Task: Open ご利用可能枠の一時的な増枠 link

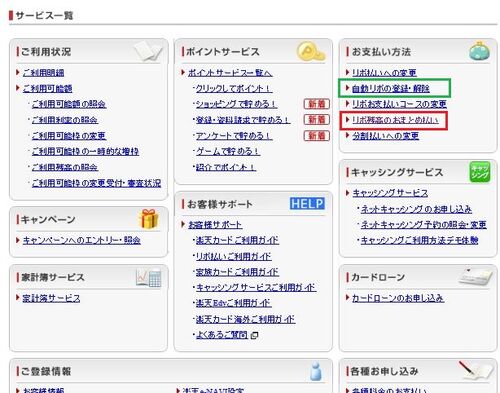Action: click(x=85, y=151)
